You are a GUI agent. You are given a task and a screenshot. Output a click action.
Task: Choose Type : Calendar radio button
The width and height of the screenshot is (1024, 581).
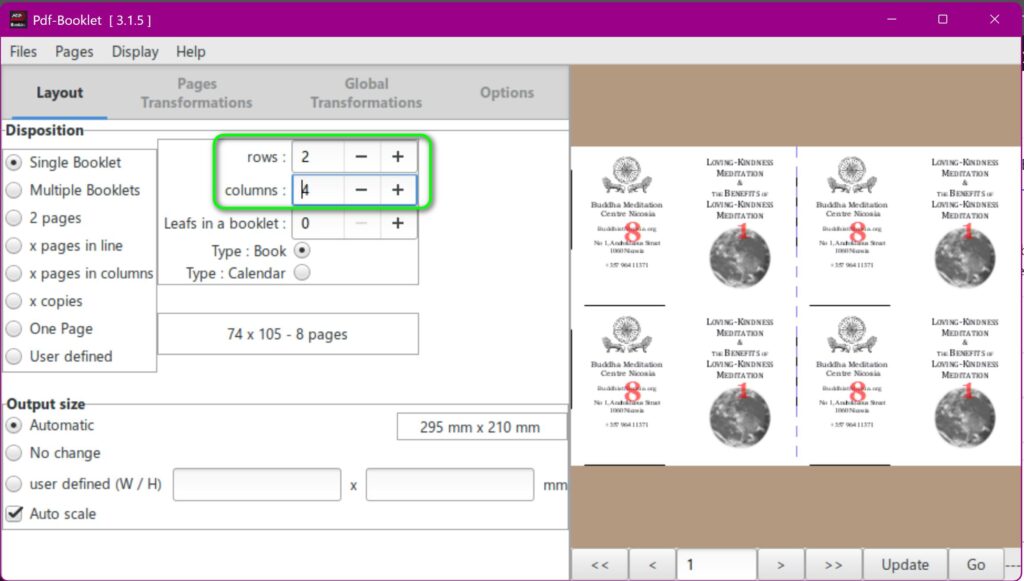(x=302, y=273)
